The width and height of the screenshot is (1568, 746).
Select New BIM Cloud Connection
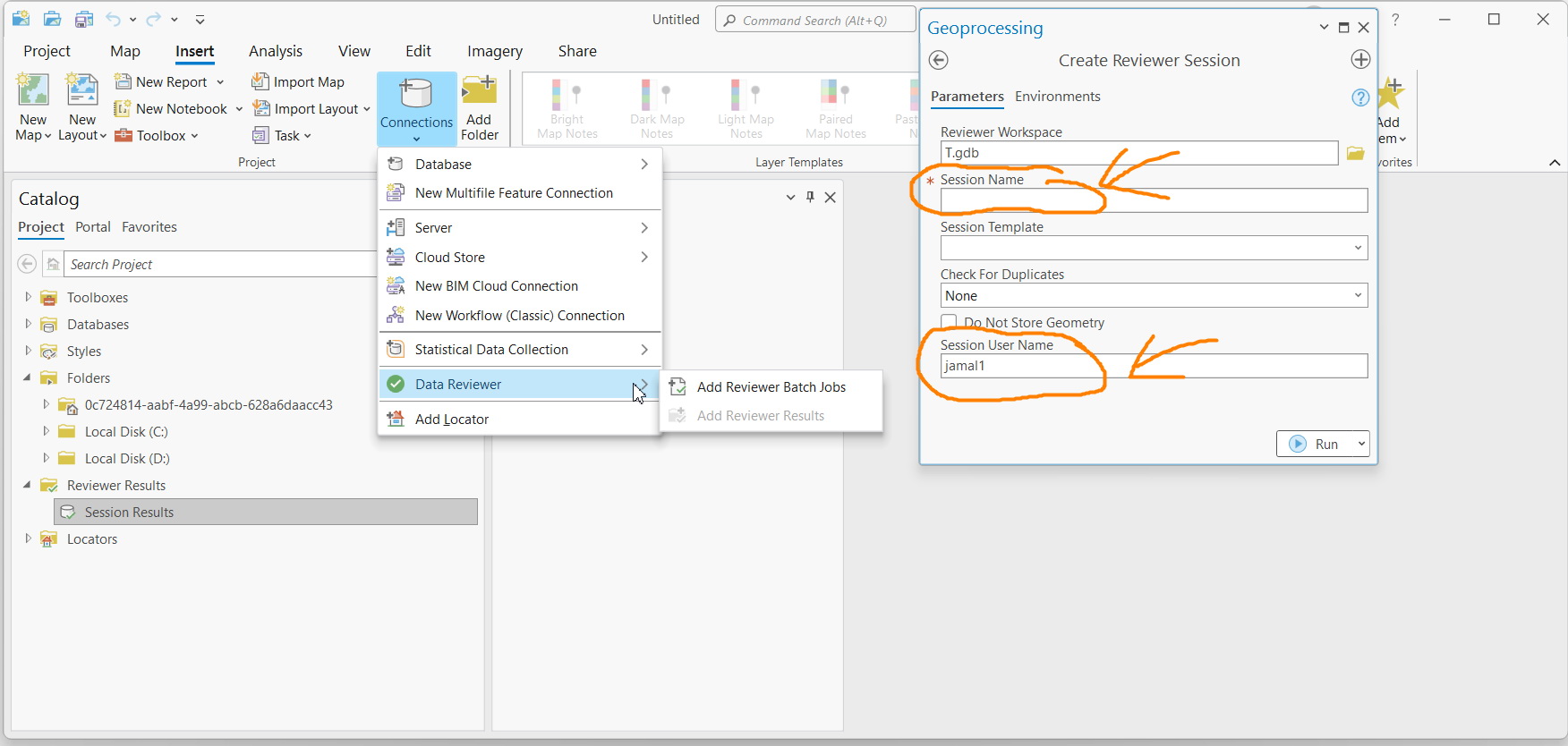(x=520, y=285)
